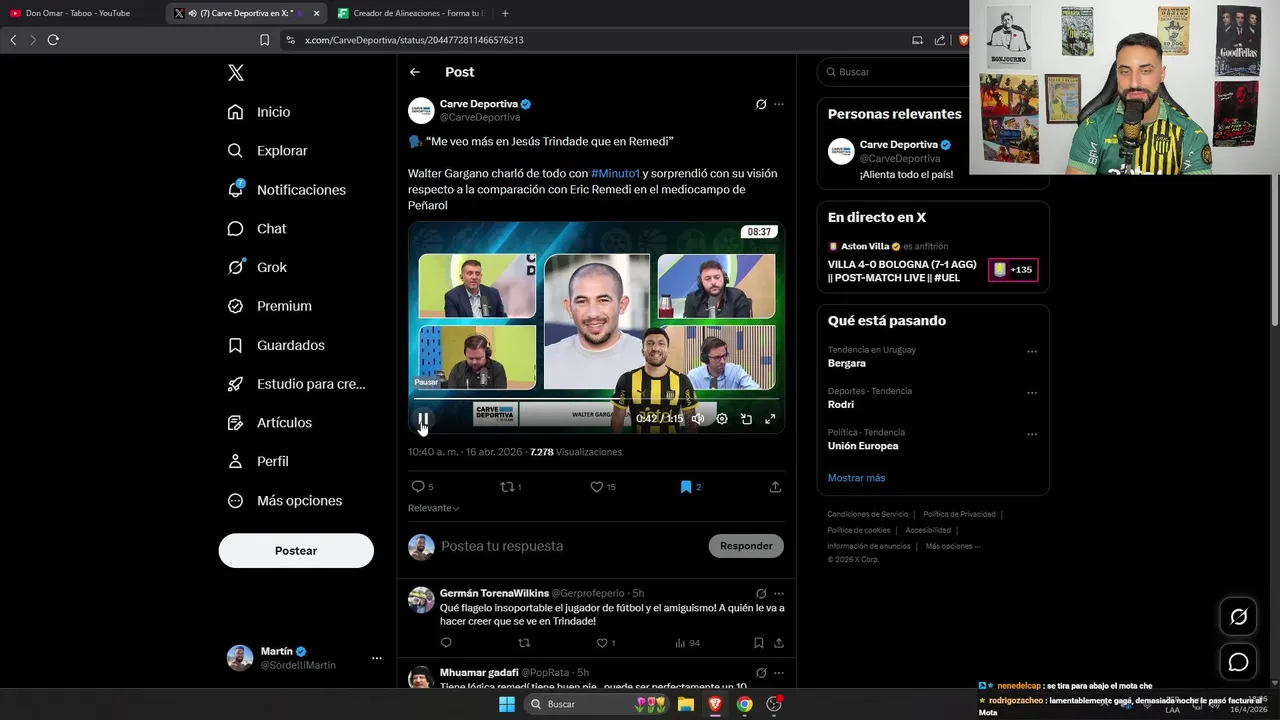The height and width of the screenshot is (720, 1280).
Task: Open more options on Germán's reply
Action: pyautogui.click(x=779, y=593)
